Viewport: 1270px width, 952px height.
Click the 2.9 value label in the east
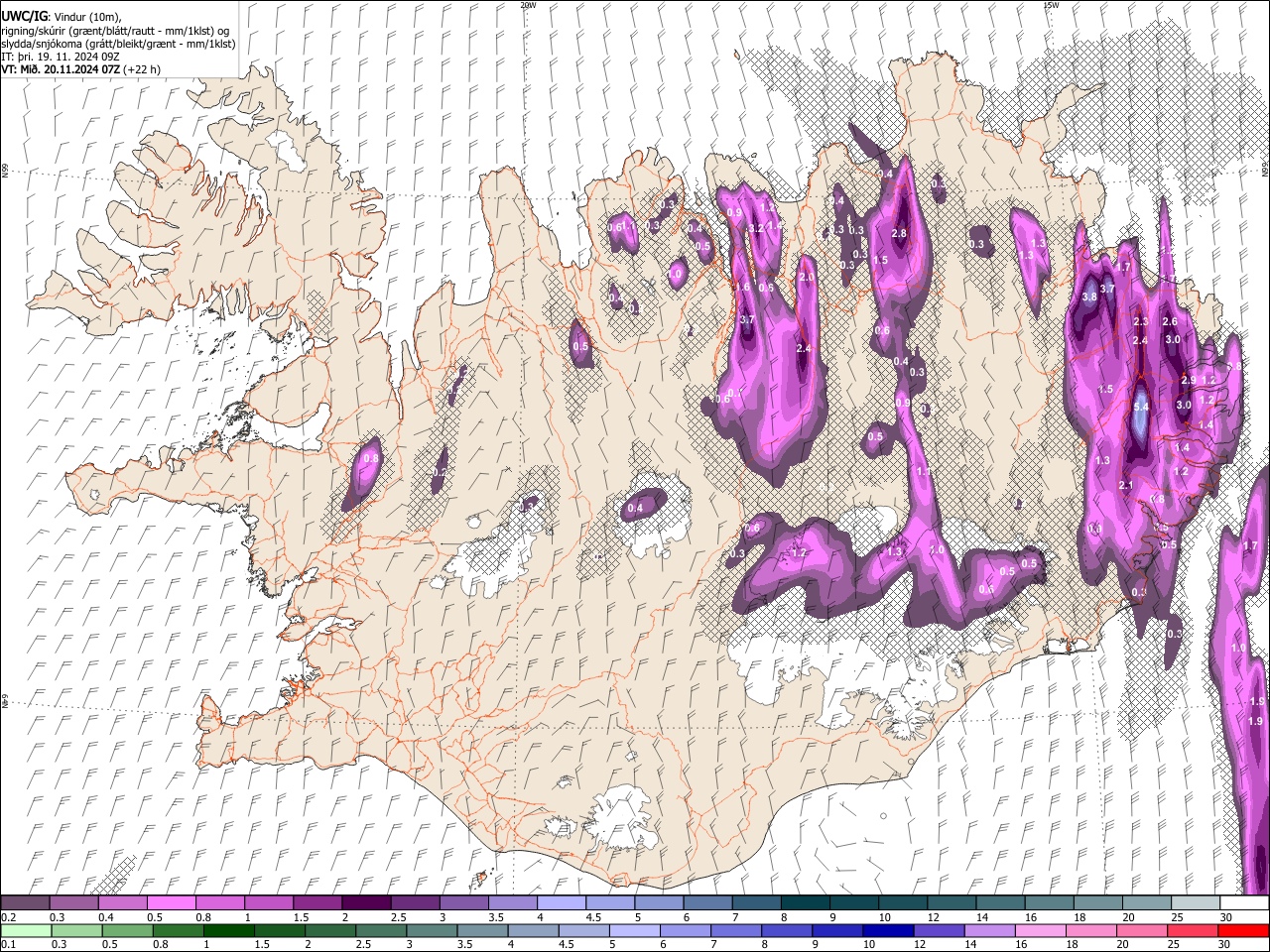[1189, 381]
